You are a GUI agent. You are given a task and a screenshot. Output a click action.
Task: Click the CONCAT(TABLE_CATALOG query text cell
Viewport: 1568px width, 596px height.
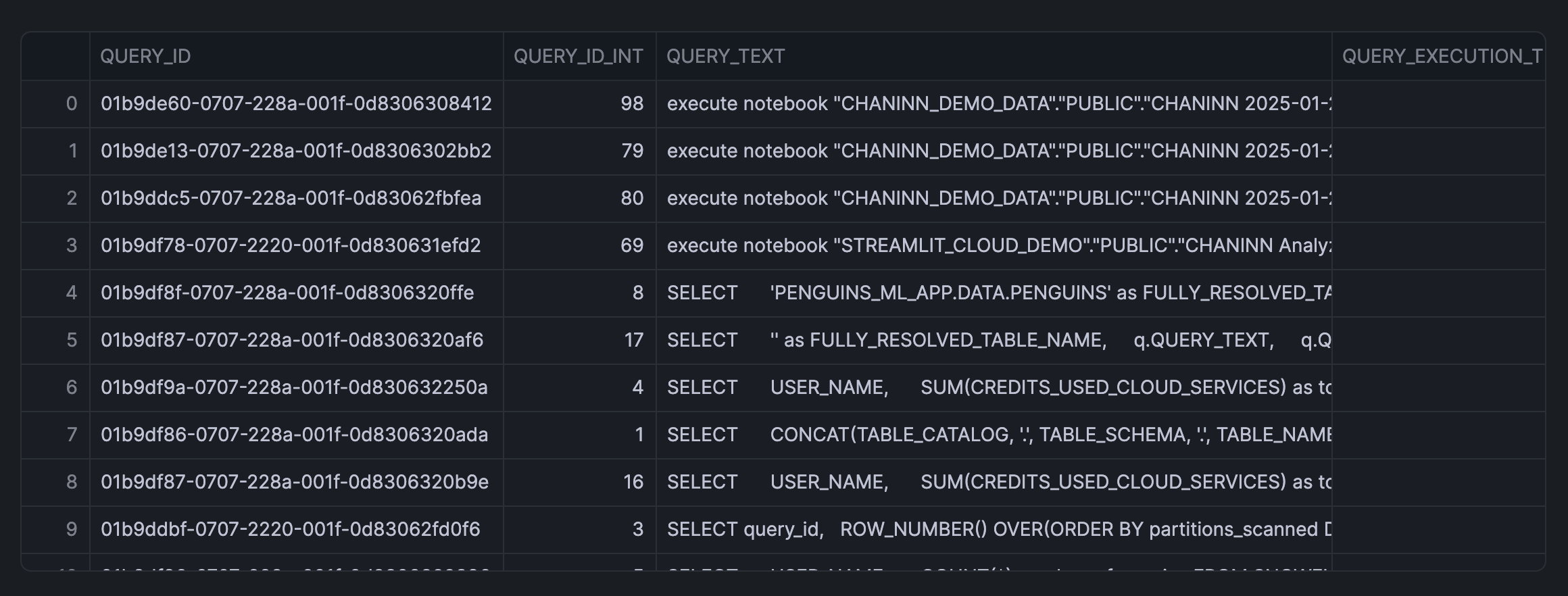click(998, 434)
